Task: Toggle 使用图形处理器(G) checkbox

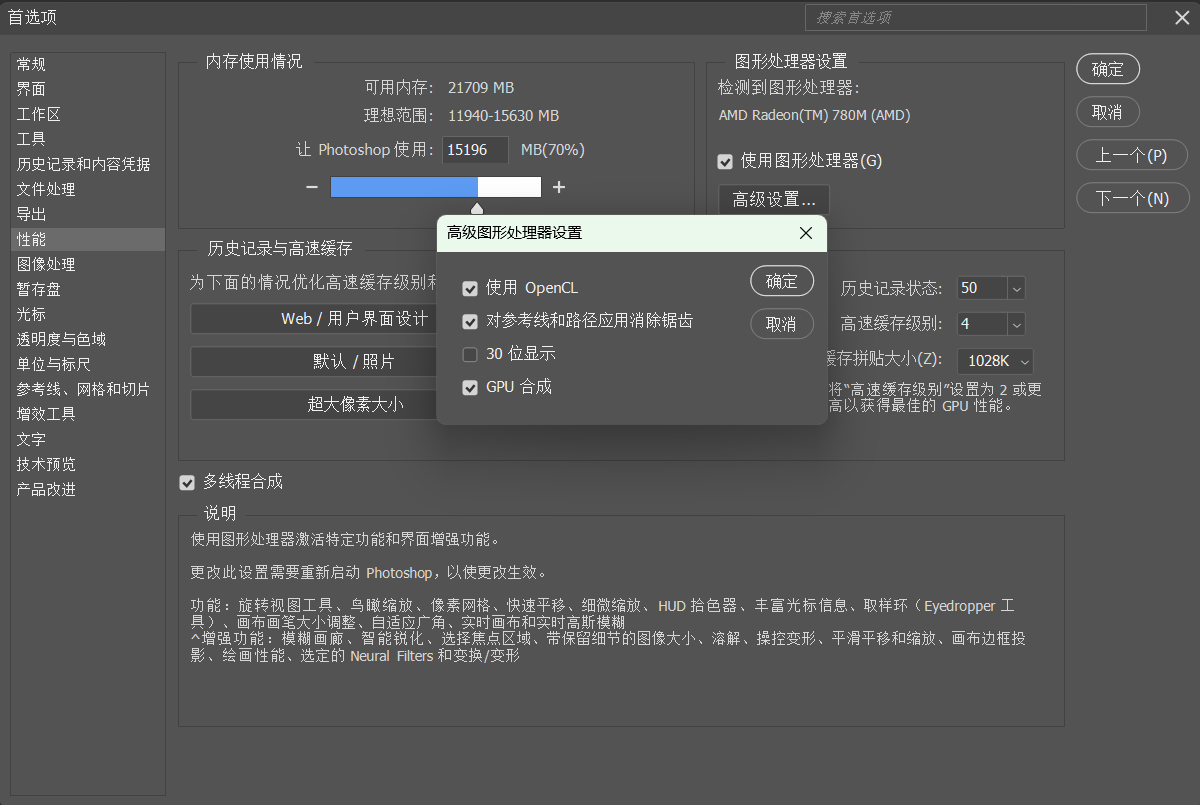Action: pyautogui.click(x=726, y=161)
